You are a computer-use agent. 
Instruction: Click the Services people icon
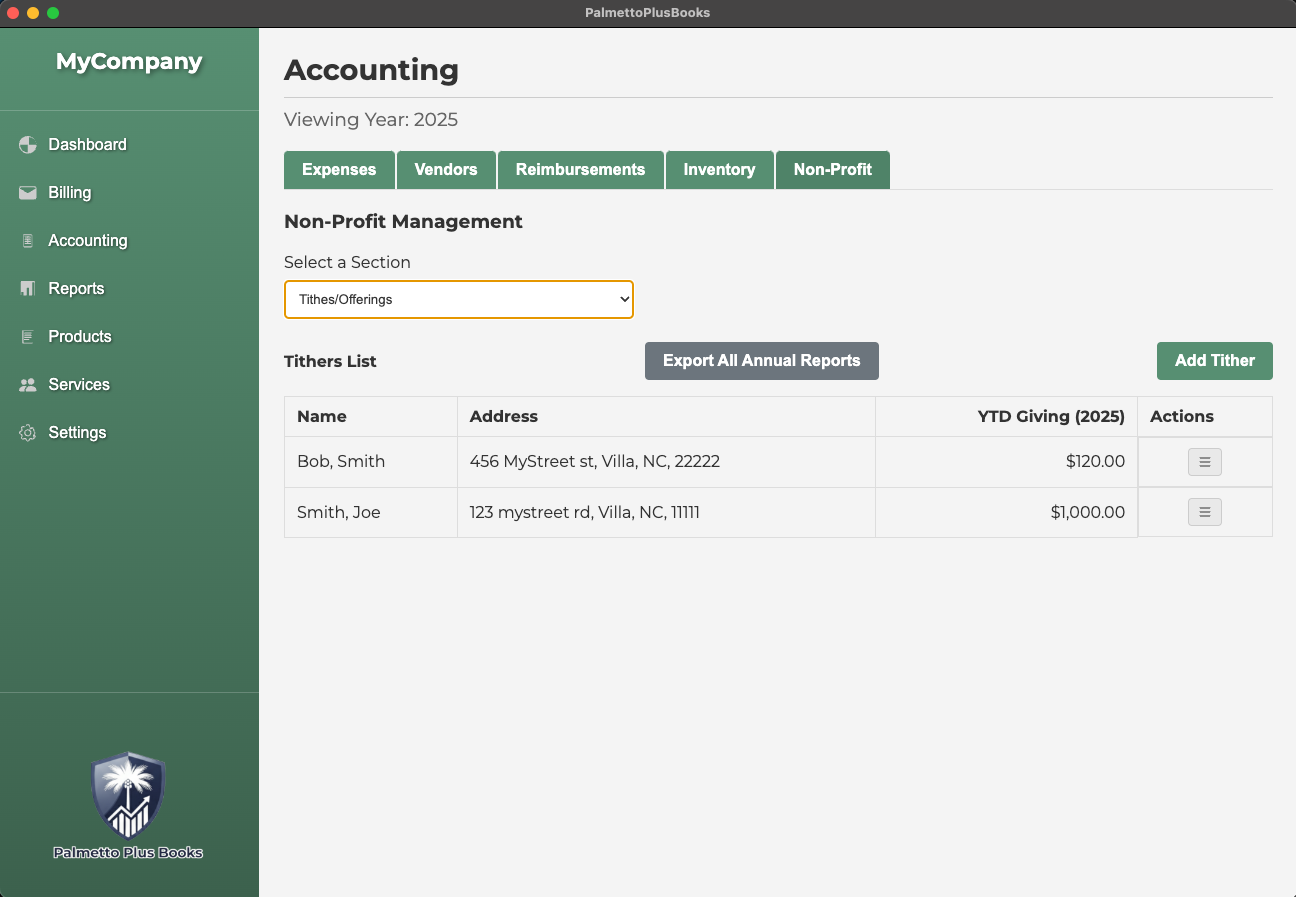pyautogui.click(x=28, y=385)
